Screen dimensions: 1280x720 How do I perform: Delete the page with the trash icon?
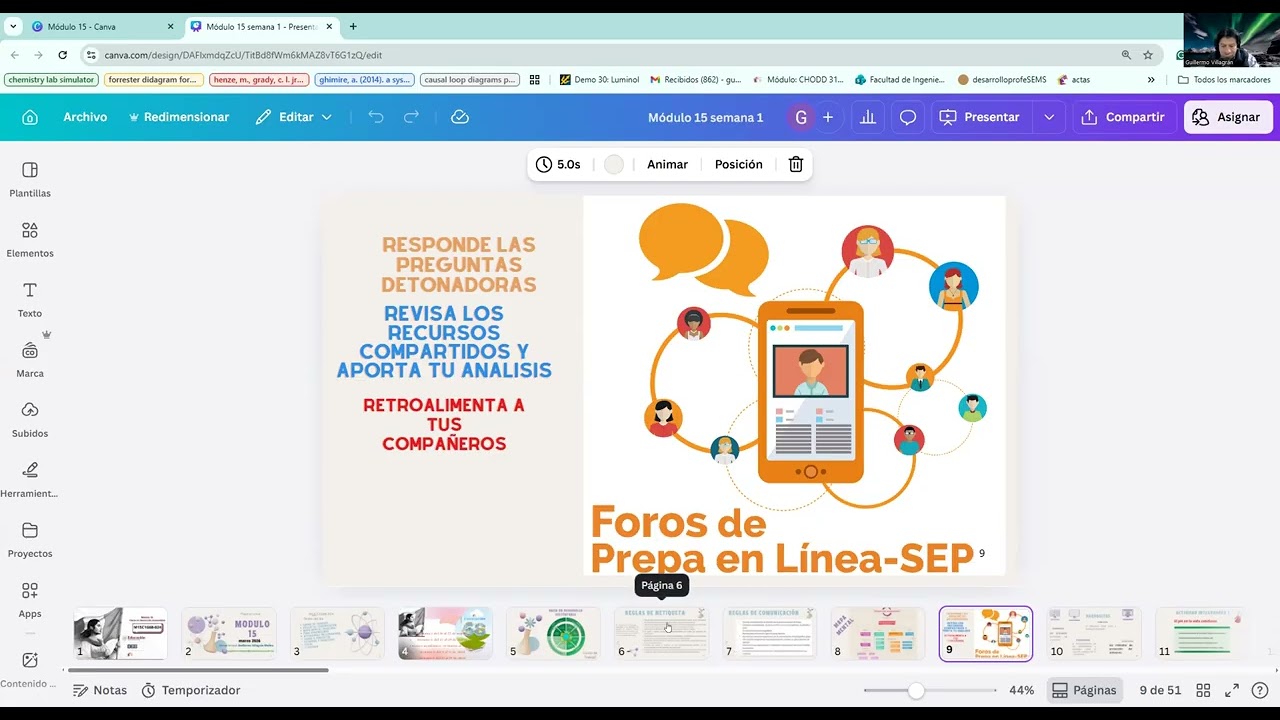pyautogui.click(x=796, y=164)
